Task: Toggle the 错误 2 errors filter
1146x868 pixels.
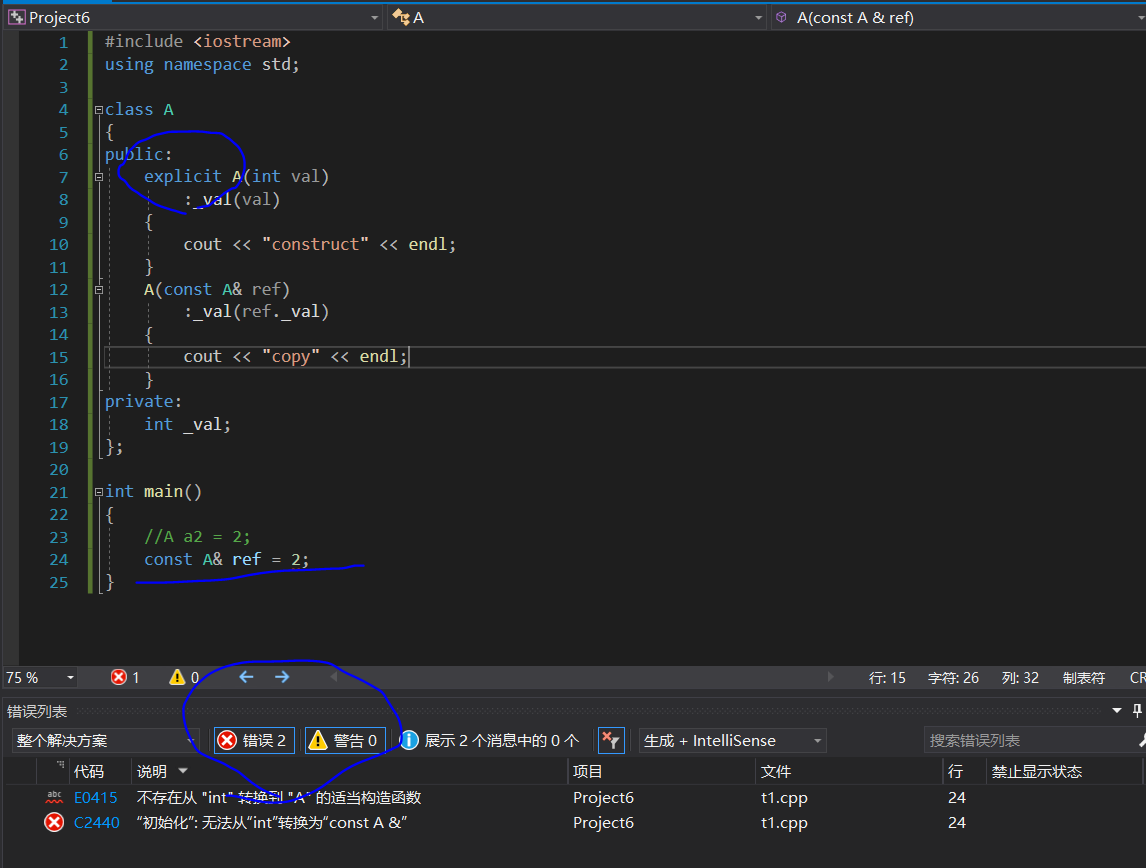Action: tap(254, 741)
